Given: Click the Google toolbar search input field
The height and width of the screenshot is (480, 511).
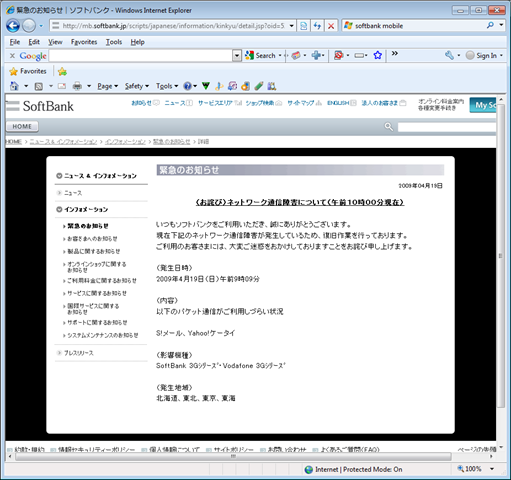Looking at the screenshot, I should tap(141, 56).
